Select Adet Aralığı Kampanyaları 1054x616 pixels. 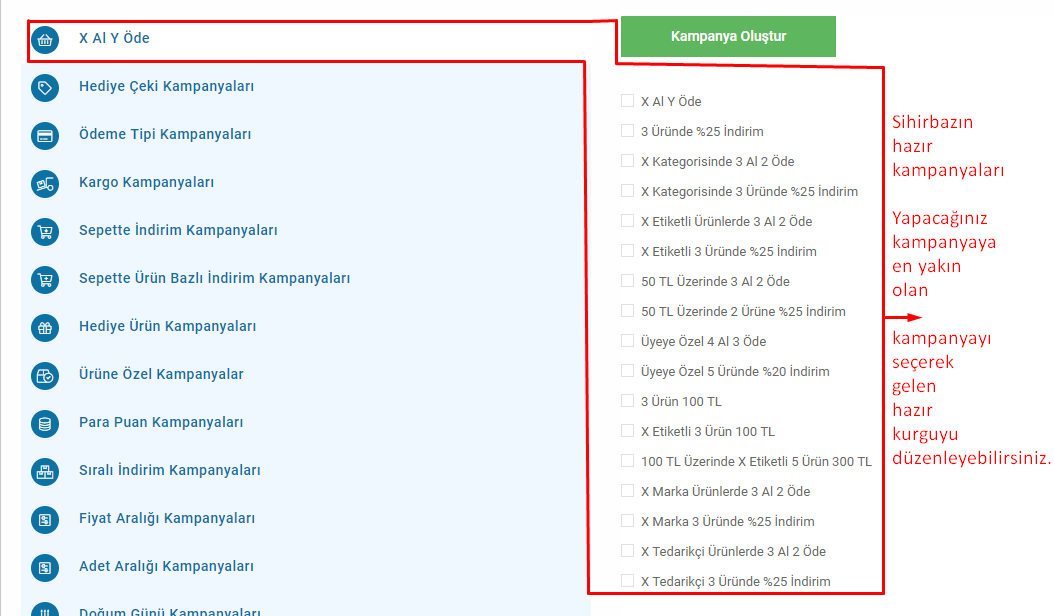click(x=166, y=566)
